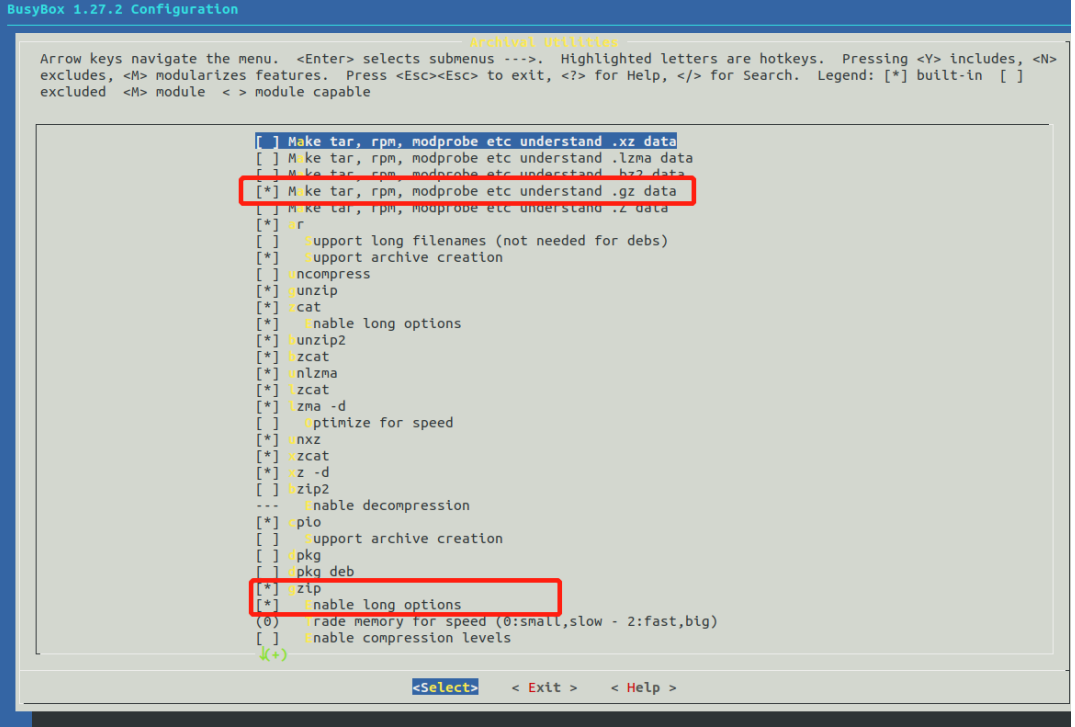Enable the bzip2 applet
The width and height of the screenshot is (1075, 727).
tap(292, 489)
